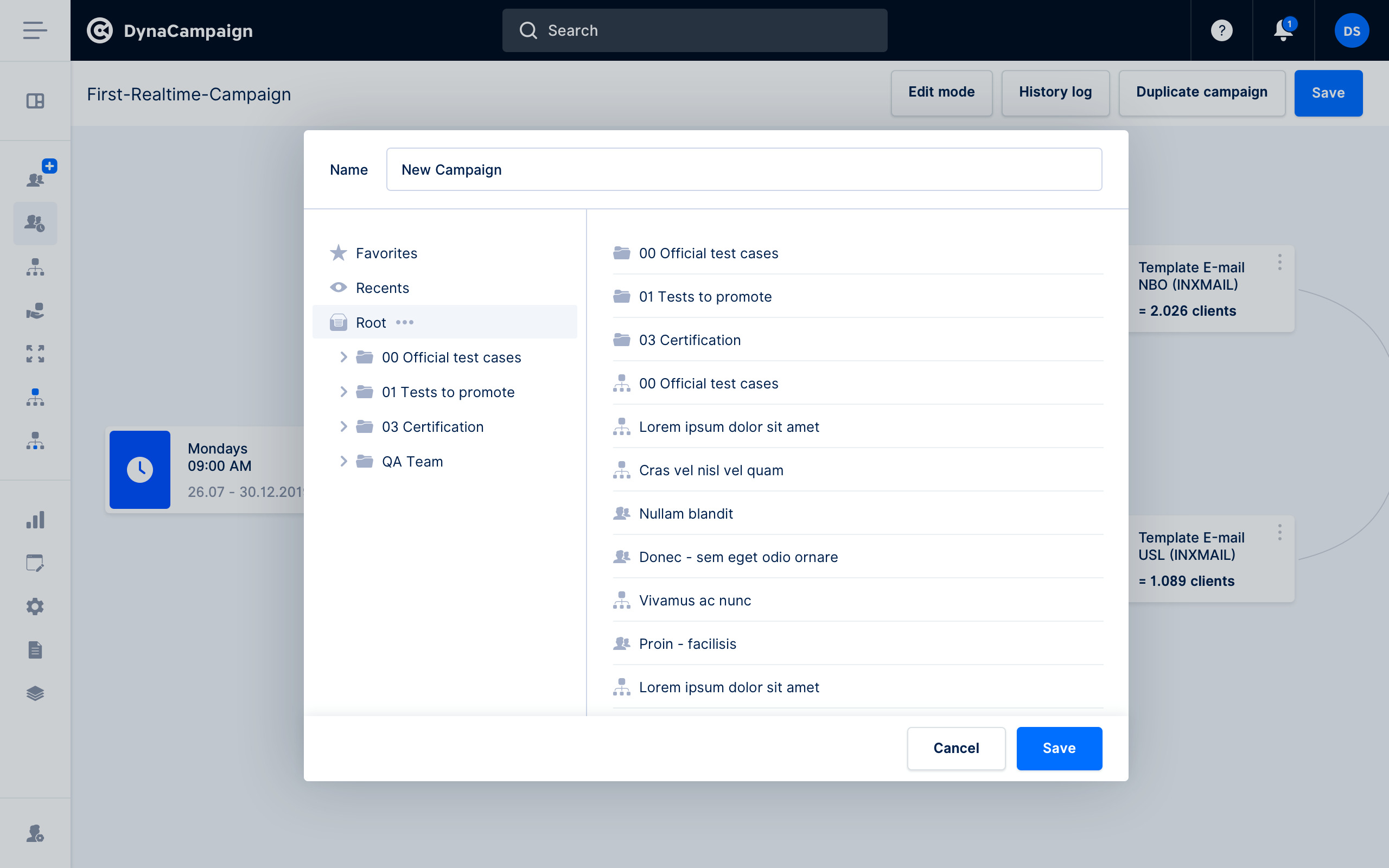Open the hamburger menu icon
The width and height of the screenshot is (1389, 868).
(35, 30)
